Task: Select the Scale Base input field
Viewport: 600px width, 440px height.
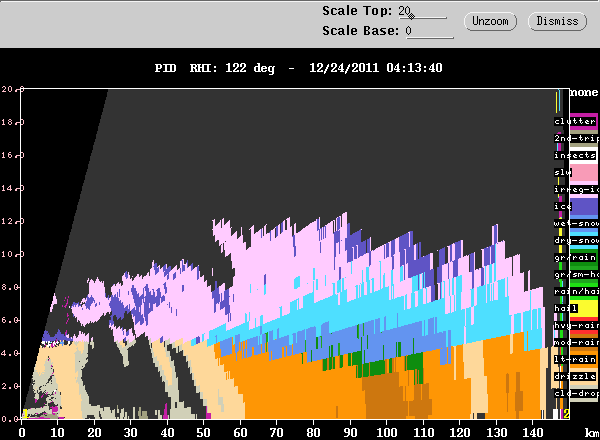Action: (429, 31)
